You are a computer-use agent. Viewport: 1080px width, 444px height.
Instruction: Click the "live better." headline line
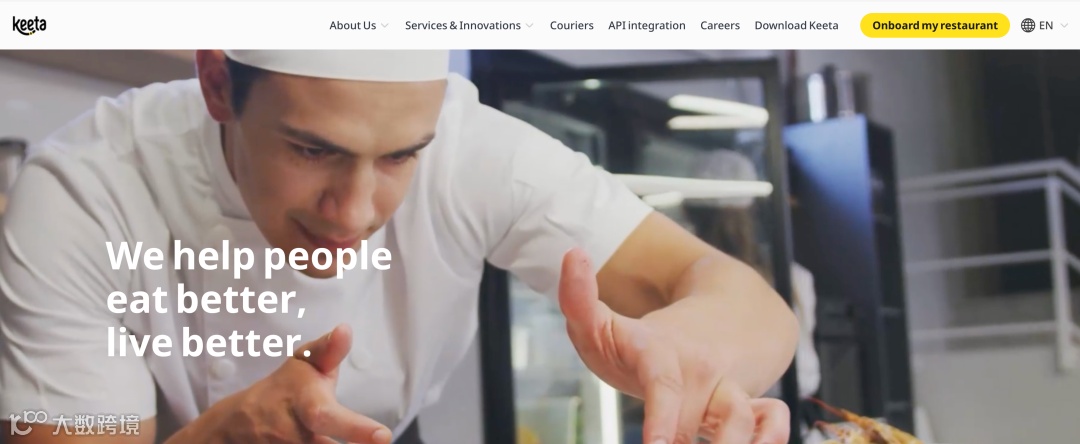209,343
